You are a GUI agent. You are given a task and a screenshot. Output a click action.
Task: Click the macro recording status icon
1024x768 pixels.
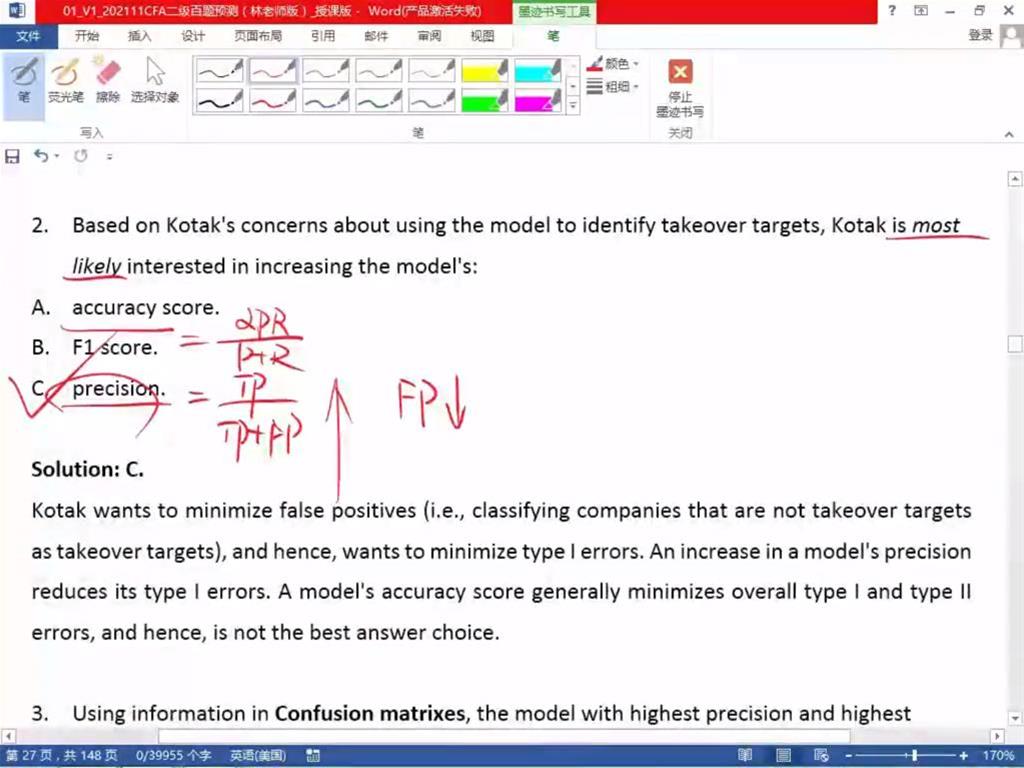[x=313, y=756]
